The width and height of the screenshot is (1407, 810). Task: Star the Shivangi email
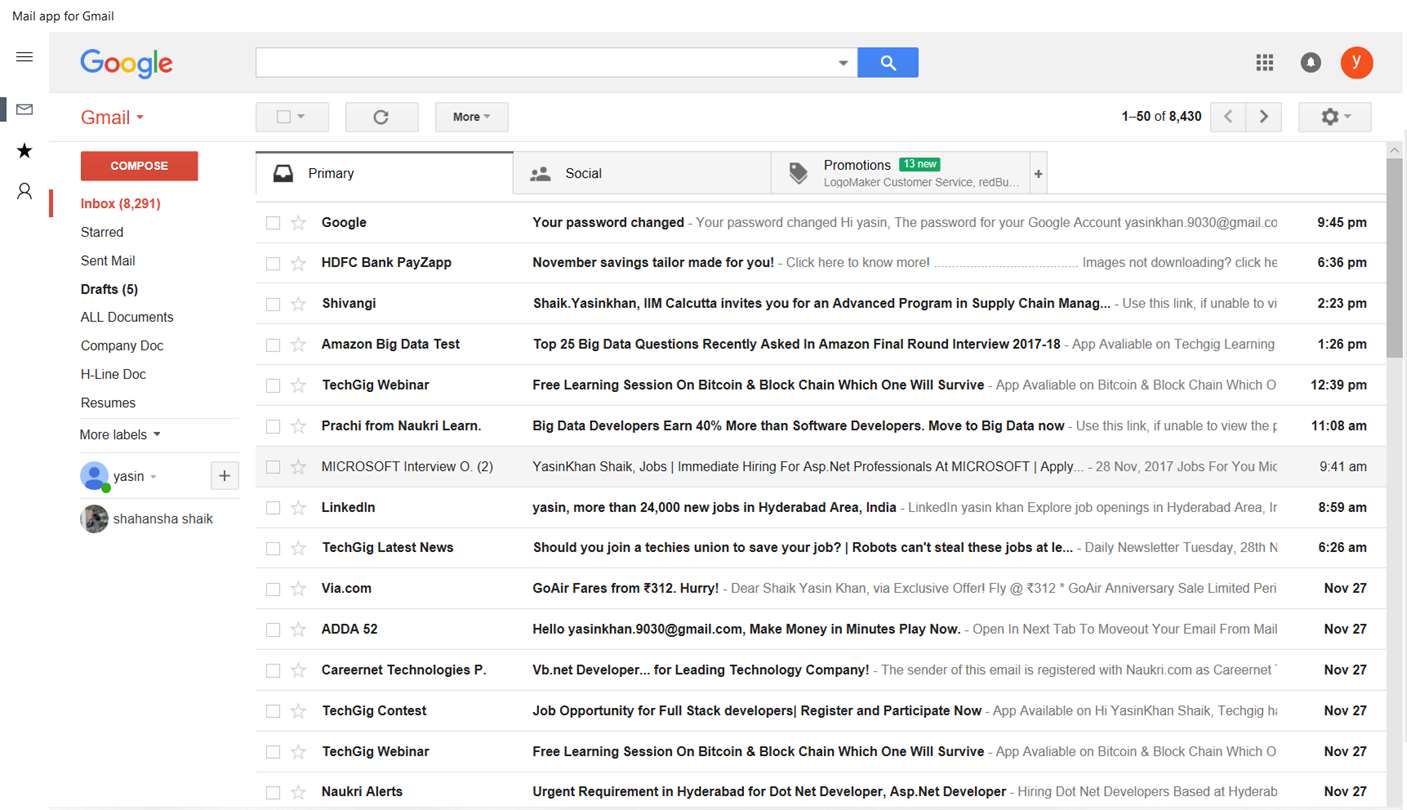[x=298, y=304]
